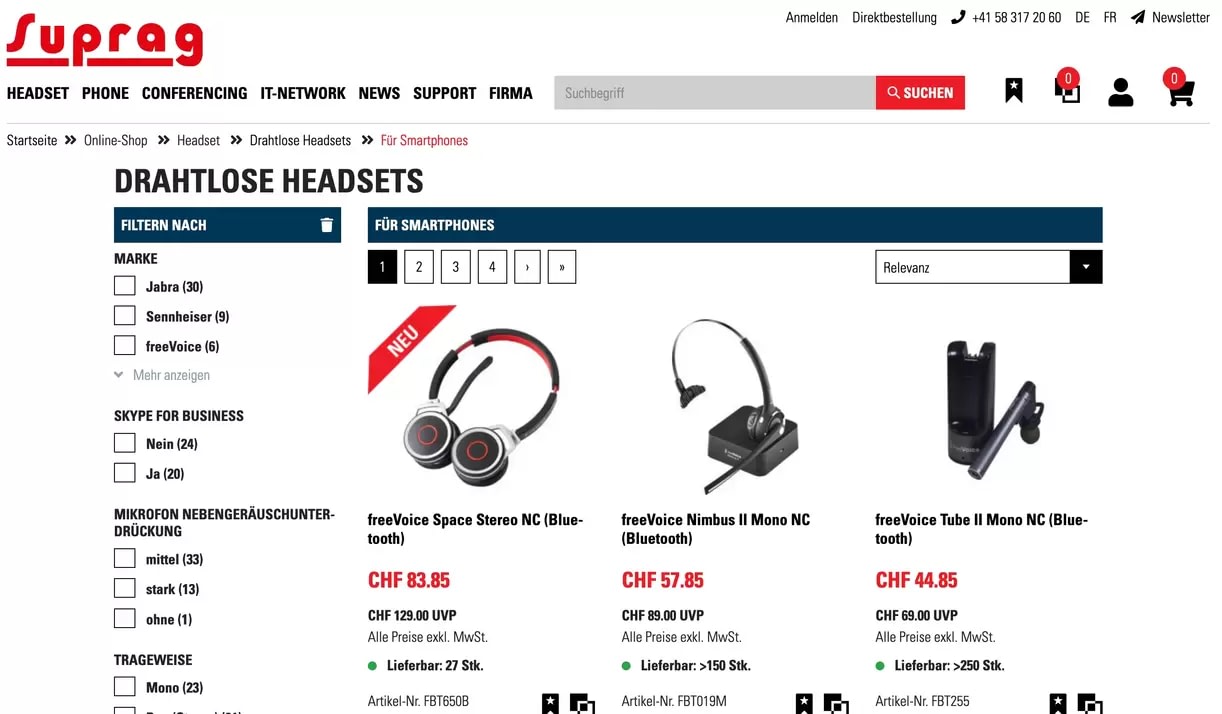Open the shopping cart icon
Viewport: 1222px width, 714px height.
click(x=1181, y=91)
